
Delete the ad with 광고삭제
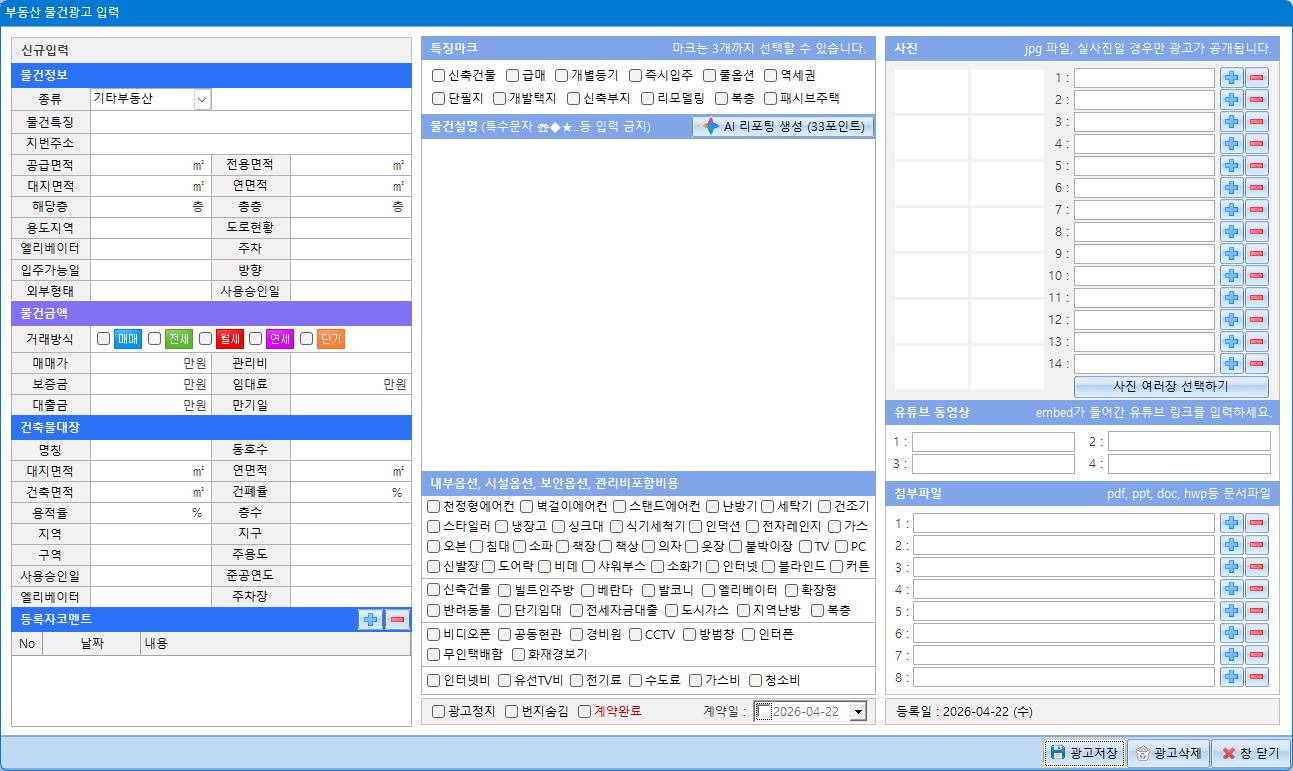(x=1168, y=753)
